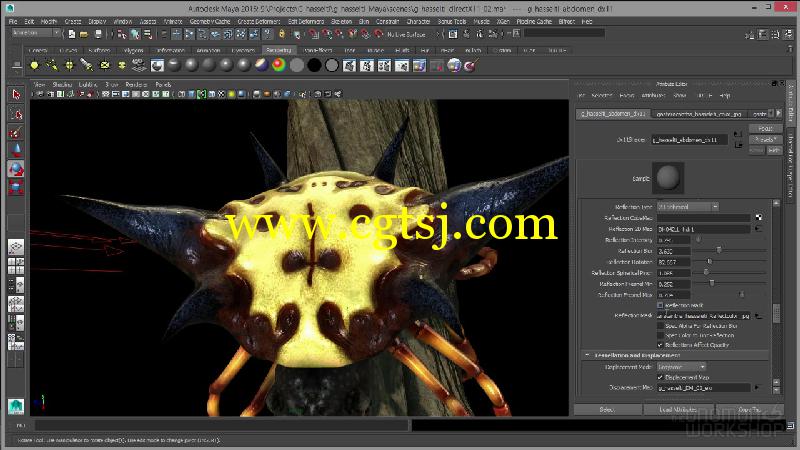Click the Presets button
The image size is (800, 450).
click(765, 139)
